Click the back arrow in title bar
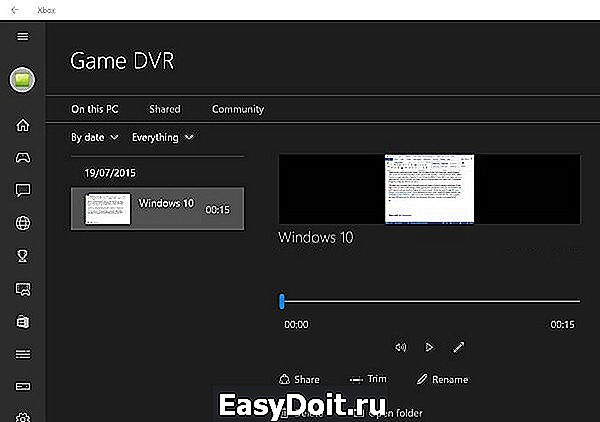The height and width of the screenshot is (422, 600). 15,10
